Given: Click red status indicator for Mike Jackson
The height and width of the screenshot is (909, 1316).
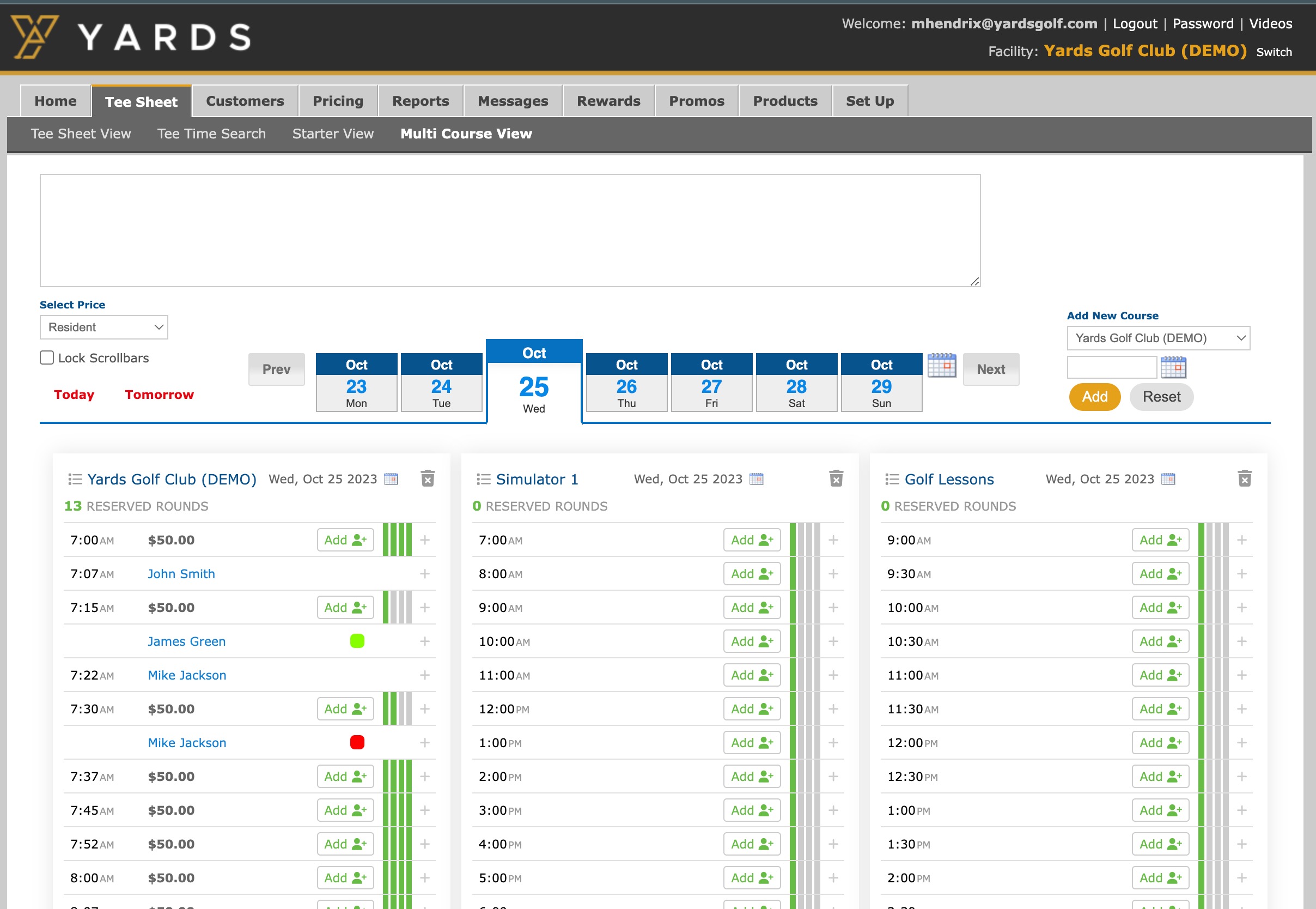Looking at the screenshot, I should (x=357, y=743).
